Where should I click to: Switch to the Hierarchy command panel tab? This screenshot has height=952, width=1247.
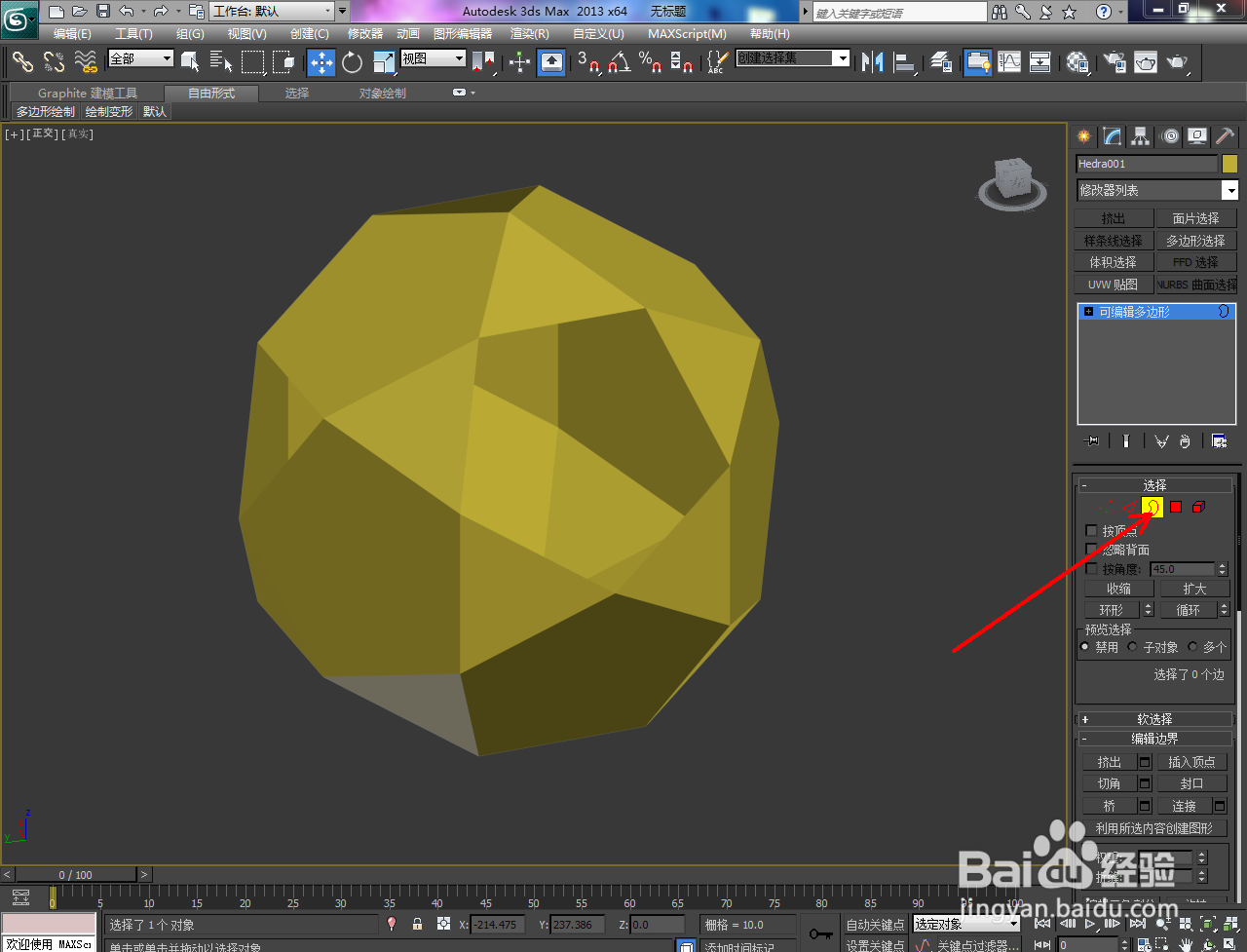tap(1141, 136)
